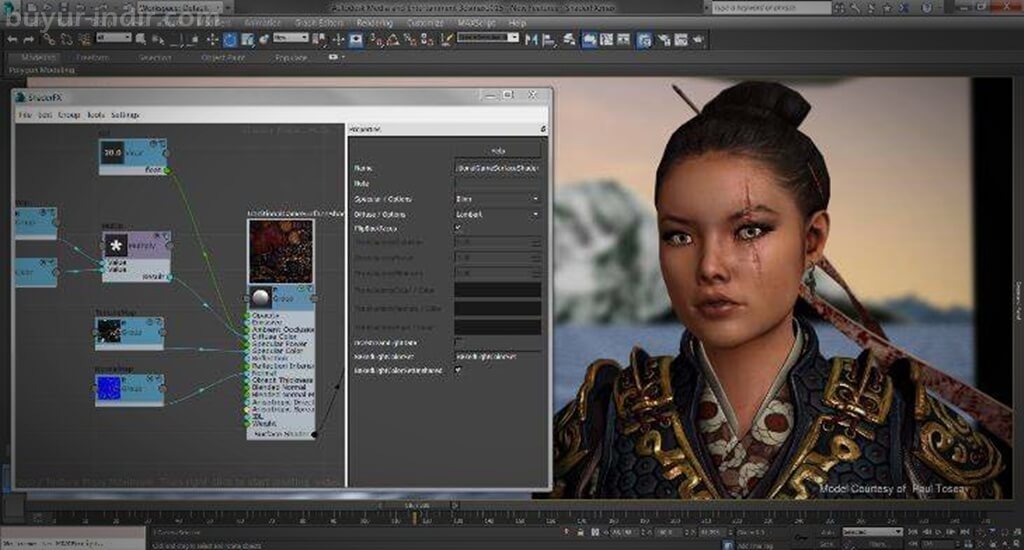Open the key mode Selected dropdown
The height and width of the screenshot is (550, 1024).
click(872, 532)
